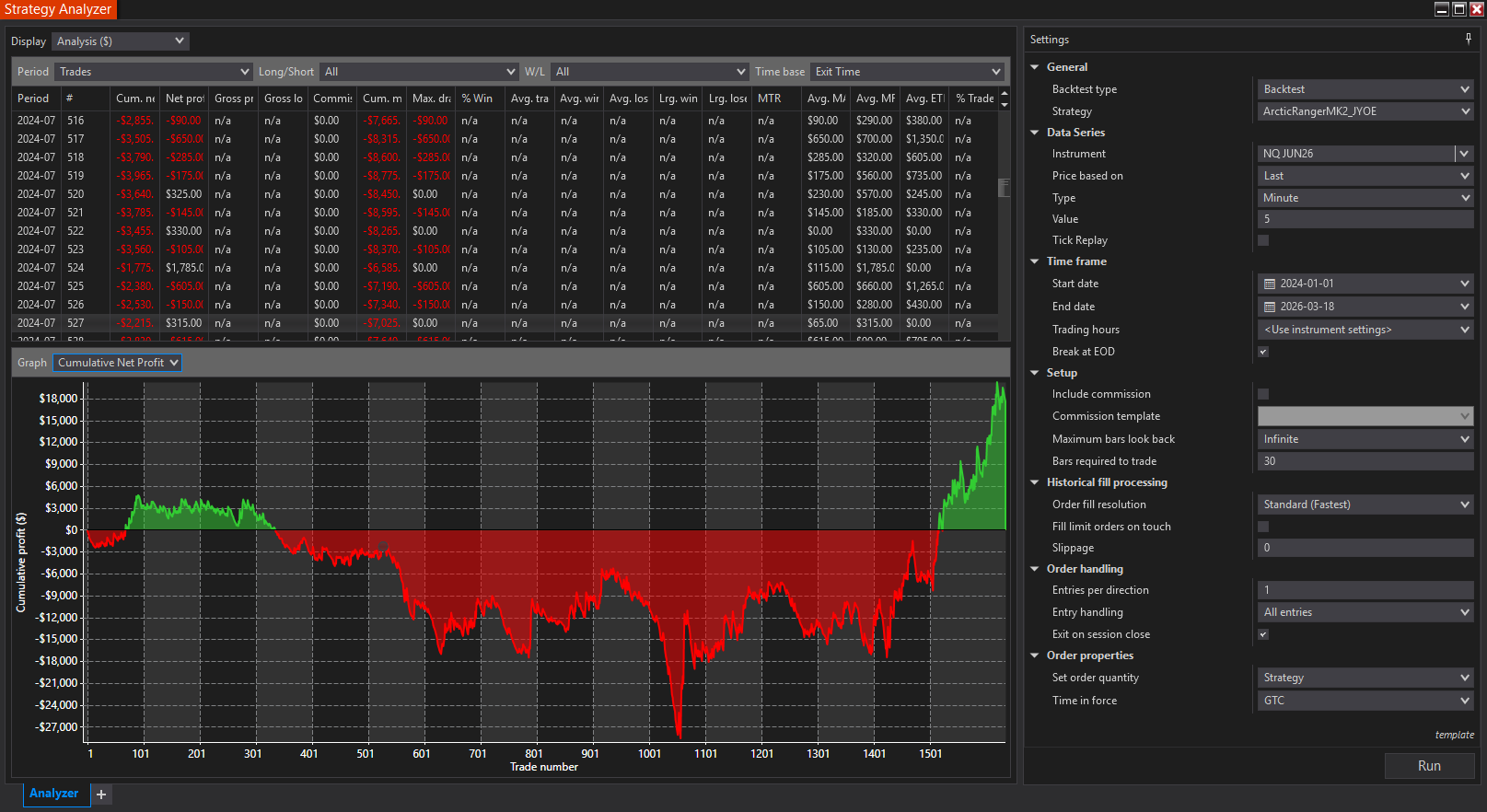Expand the Strategy ArcticRangerMK2_JYOE dropdown
This screenshot has width=1487, height=812.
click(1365, 111)
